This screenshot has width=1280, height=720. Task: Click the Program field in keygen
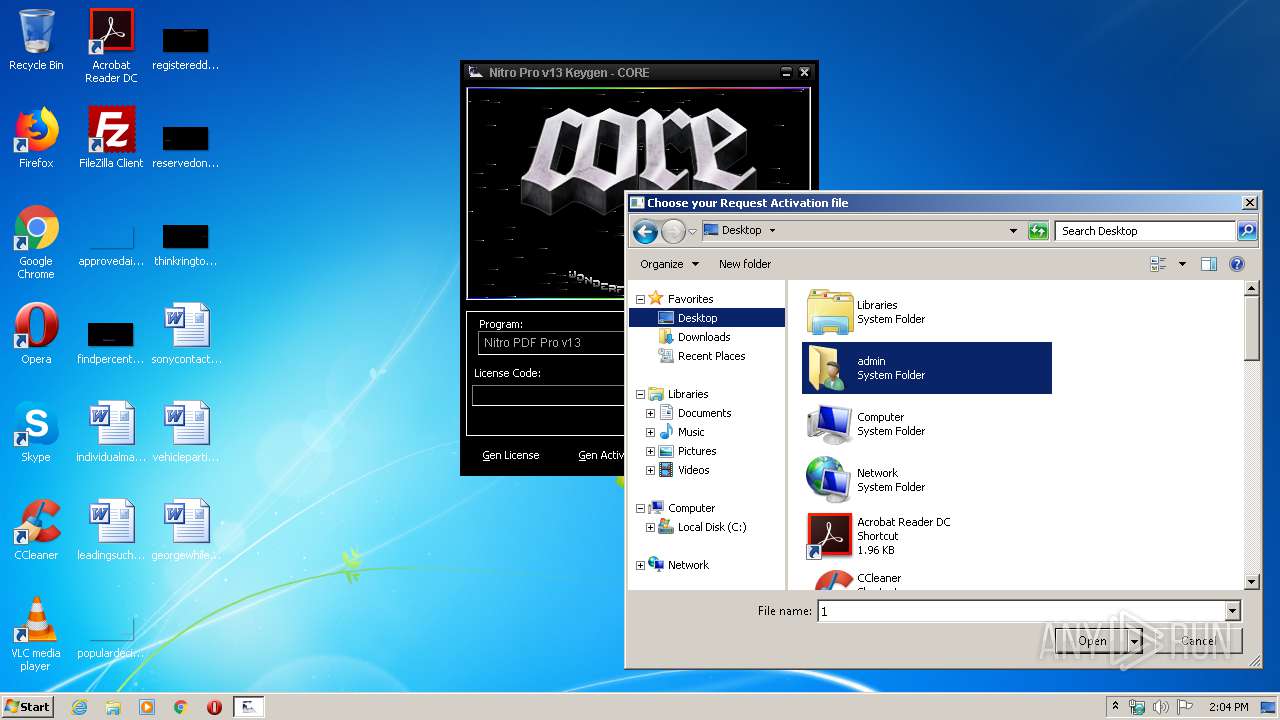pos(551,343)
